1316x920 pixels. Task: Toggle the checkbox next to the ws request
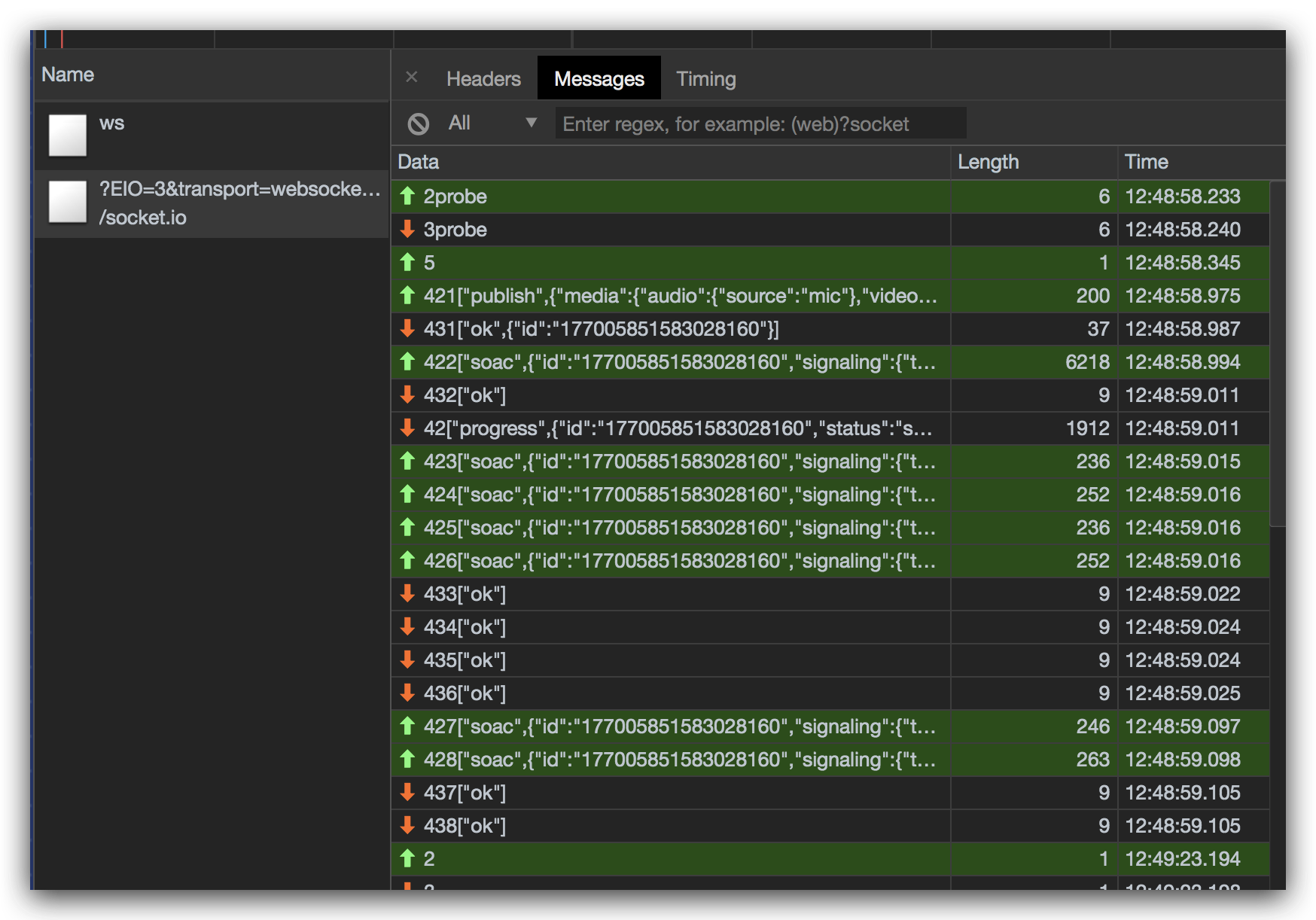tap(66, 136)
